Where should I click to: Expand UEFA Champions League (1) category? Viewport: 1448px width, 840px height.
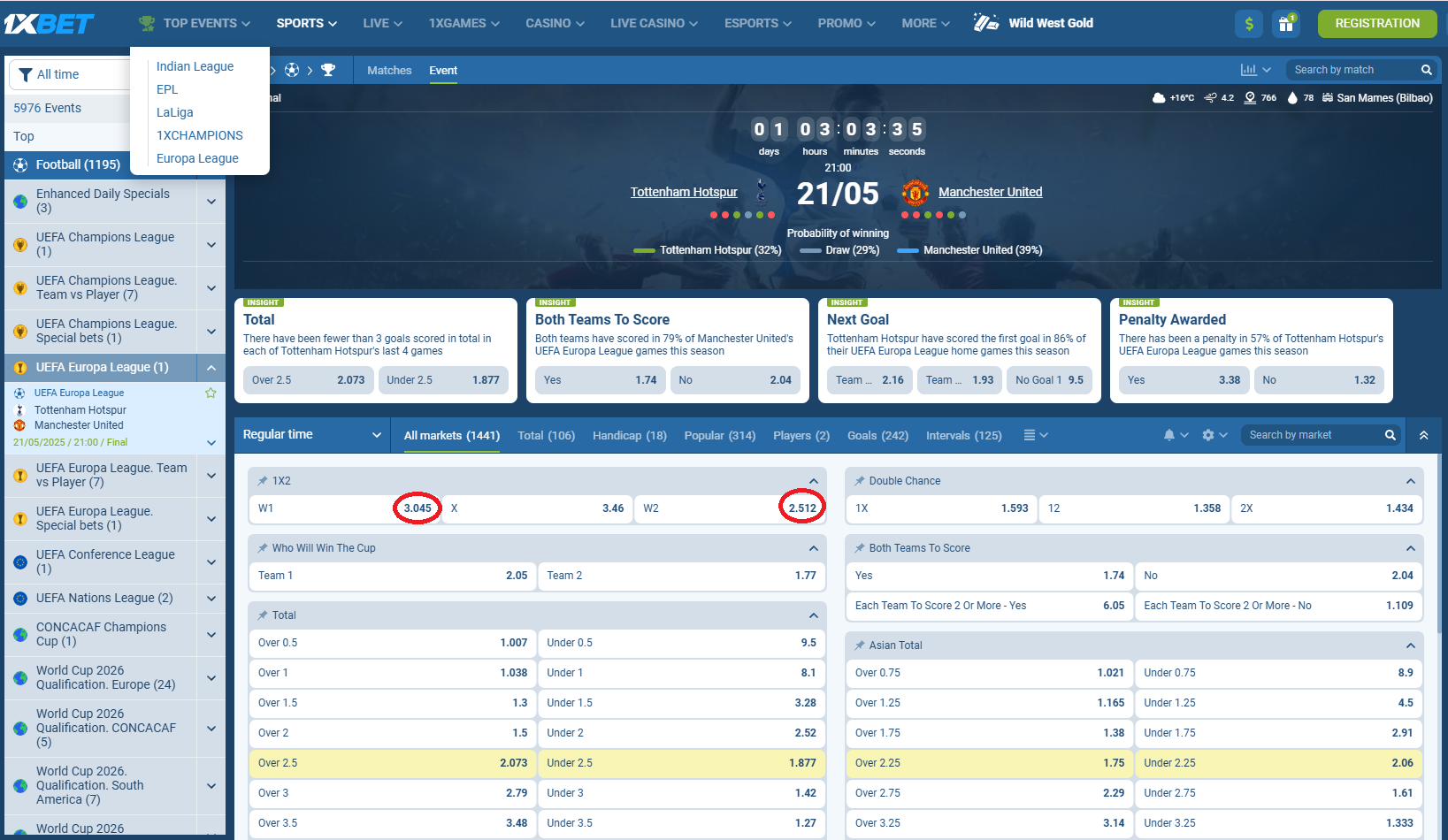point(211,245)
